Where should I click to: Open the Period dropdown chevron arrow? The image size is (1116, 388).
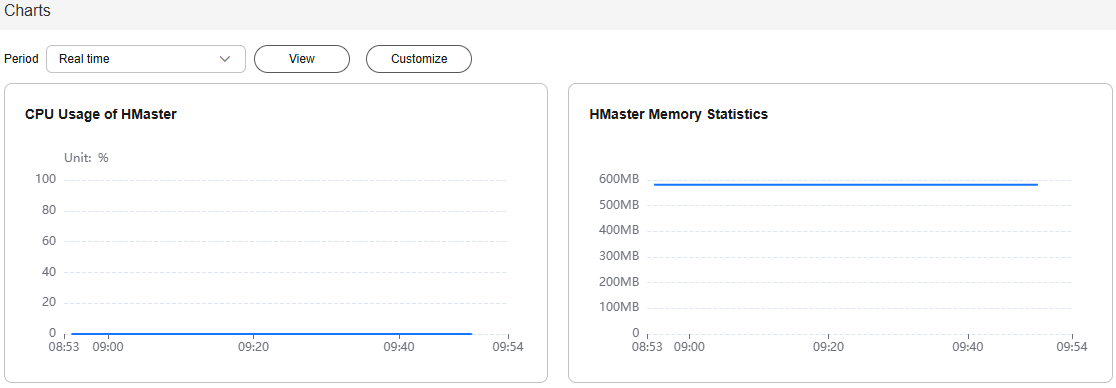[x=225, y=59]
